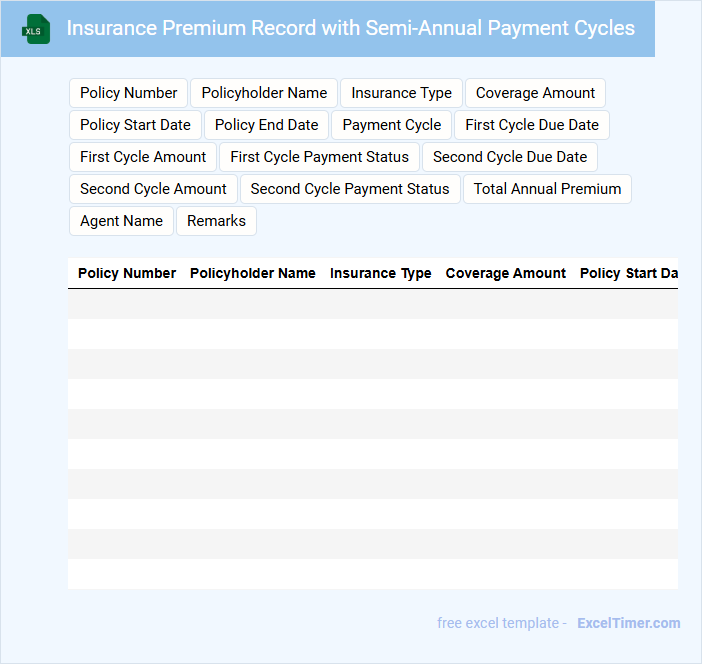The width and height of the screenshot is (702, 664).
Task: Open the ExcelTimer.com link
Action: tap(628, 623)
